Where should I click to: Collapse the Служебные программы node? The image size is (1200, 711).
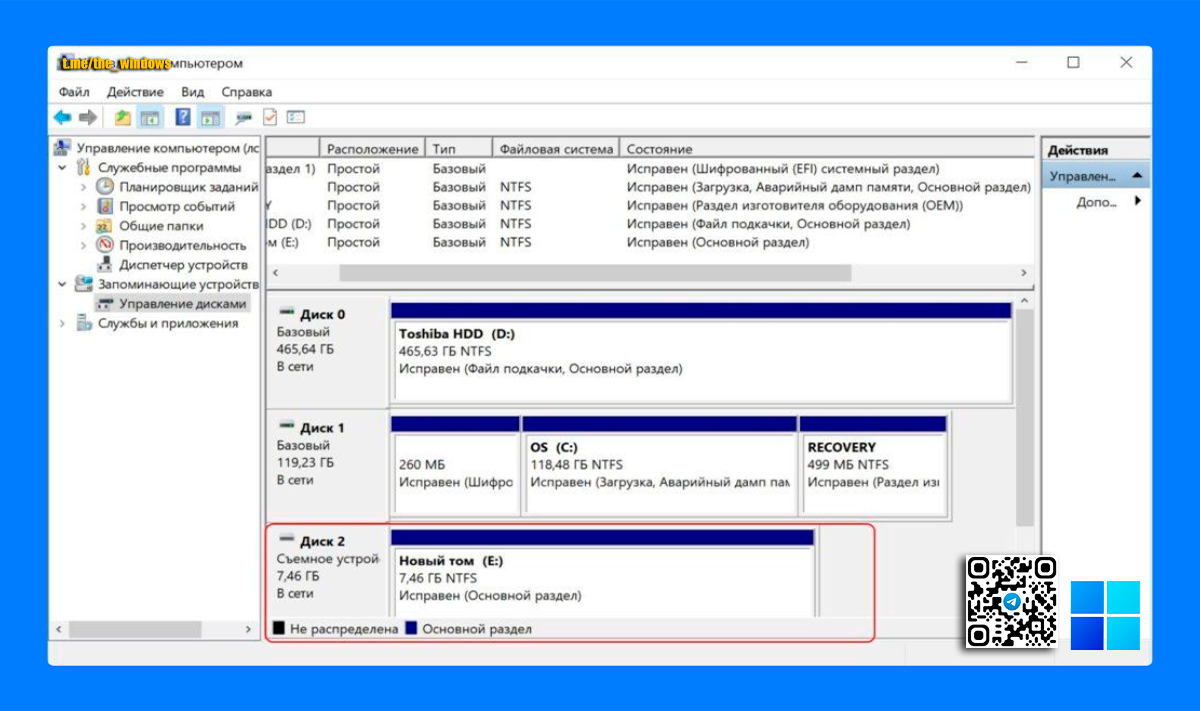click(x=62, y=168)
